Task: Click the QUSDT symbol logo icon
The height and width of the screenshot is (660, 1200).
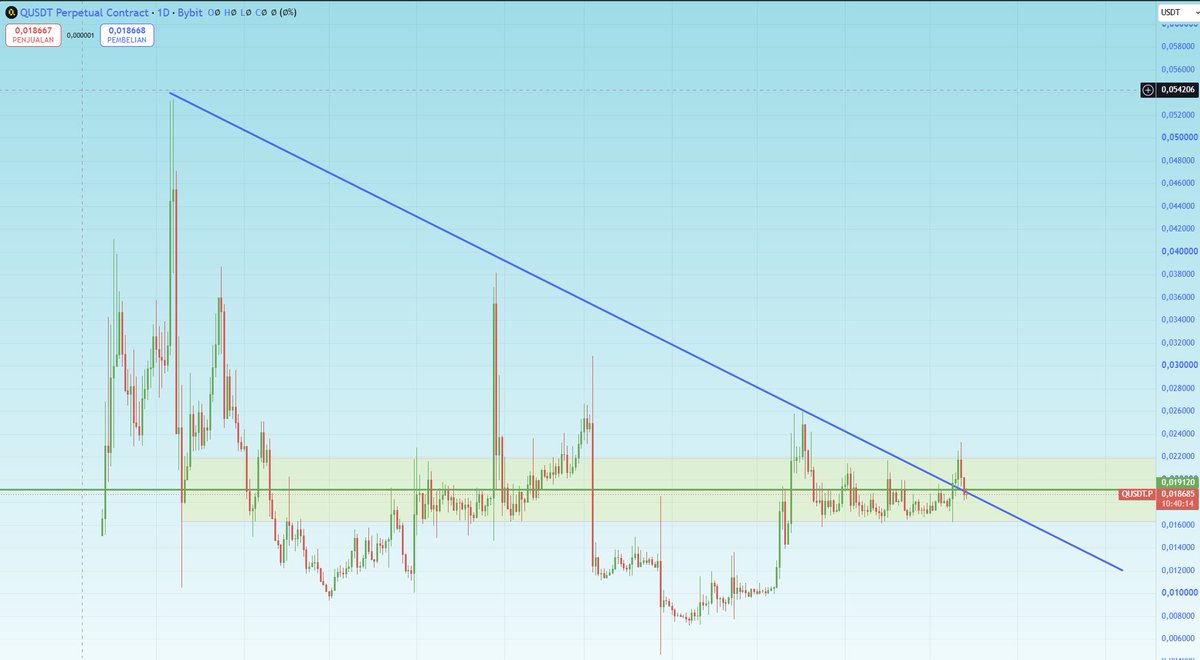Action: click(x=12, y=12)
